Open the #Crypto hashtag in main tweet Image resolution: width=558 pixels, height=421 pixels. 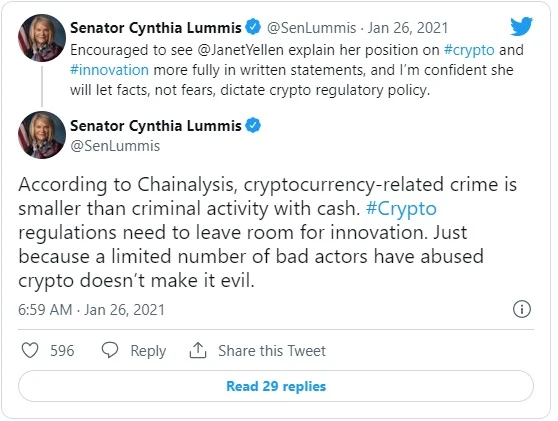pos(401,209)
